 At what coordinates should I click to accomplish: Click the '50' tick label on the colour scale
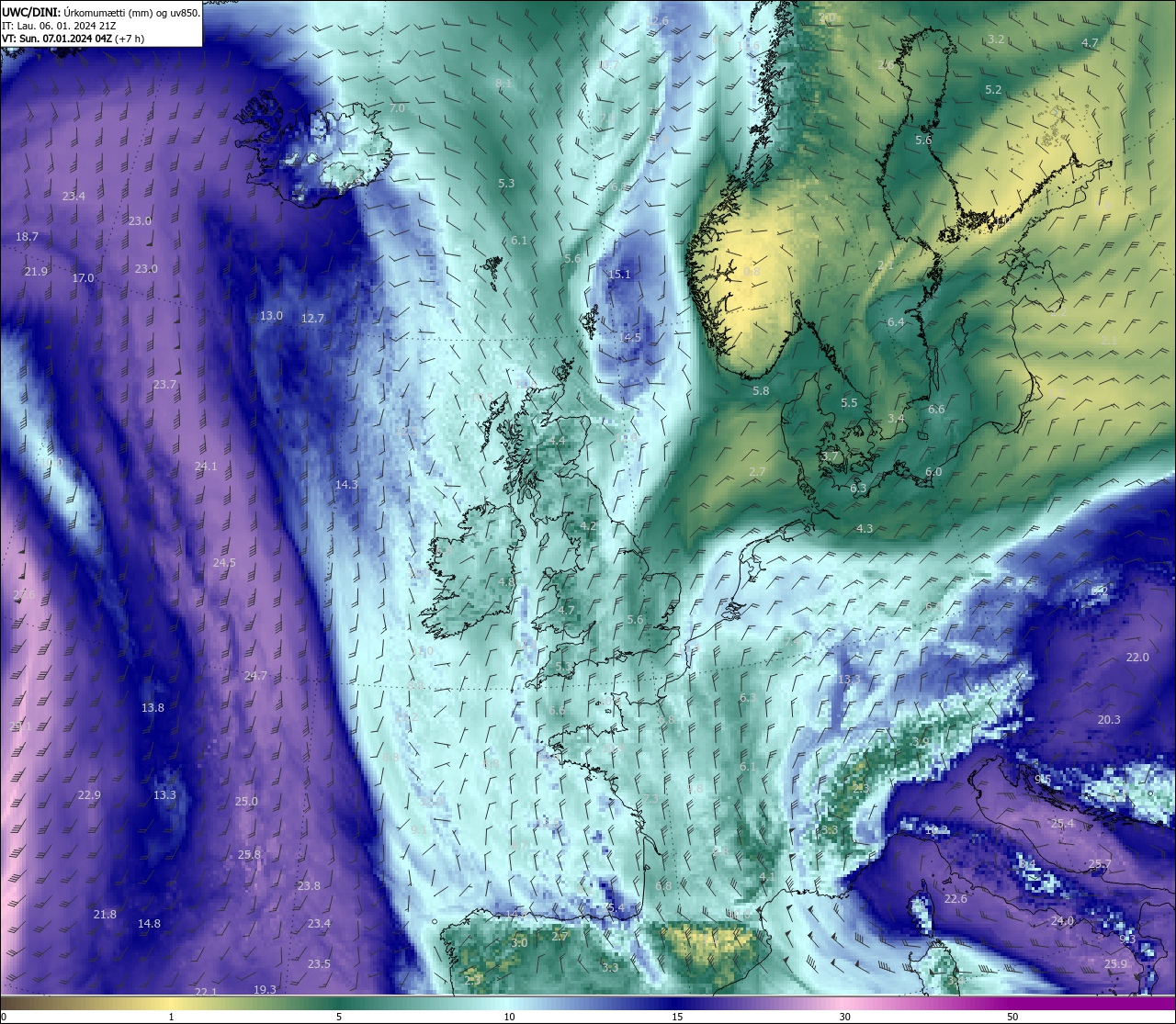tap(1012, 1017)
